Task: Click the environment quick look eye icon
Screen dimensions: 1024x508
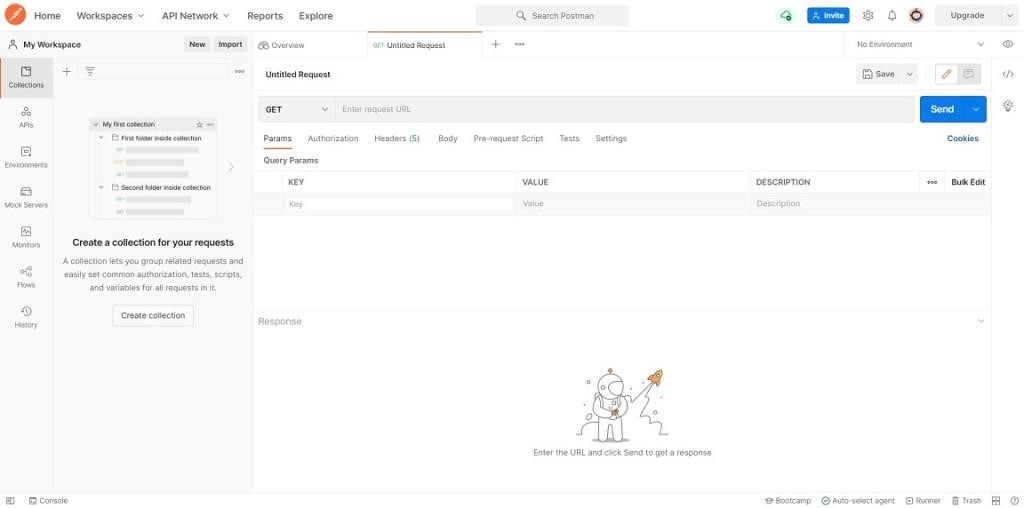Action: (1008, 44)
